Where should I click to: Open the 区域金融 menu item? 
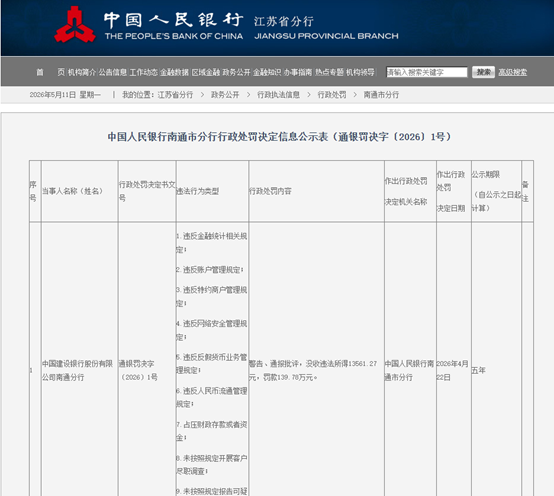tap(206, 72)
